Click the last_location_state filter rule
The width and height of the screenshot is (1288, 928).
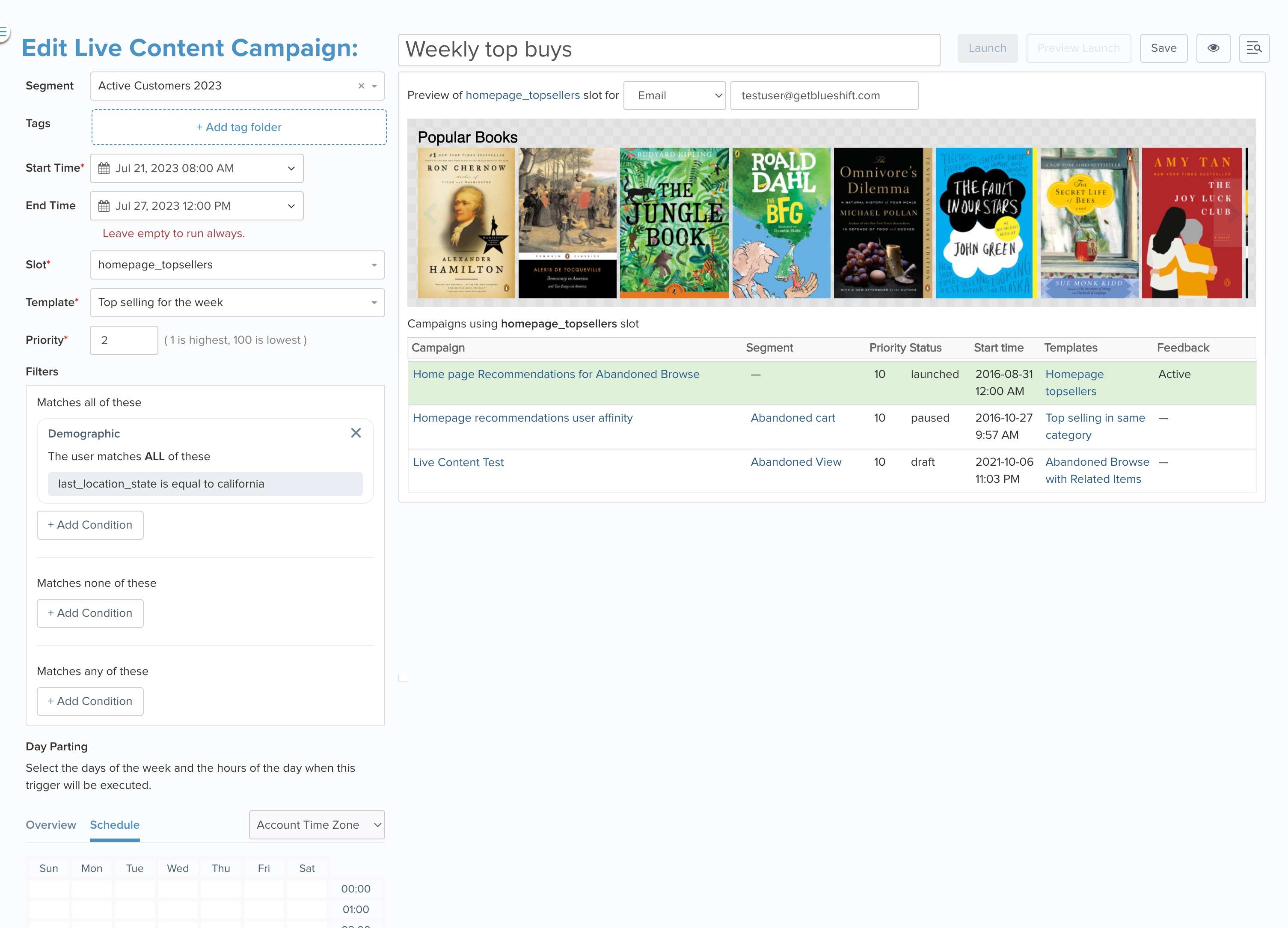(205, 484)
